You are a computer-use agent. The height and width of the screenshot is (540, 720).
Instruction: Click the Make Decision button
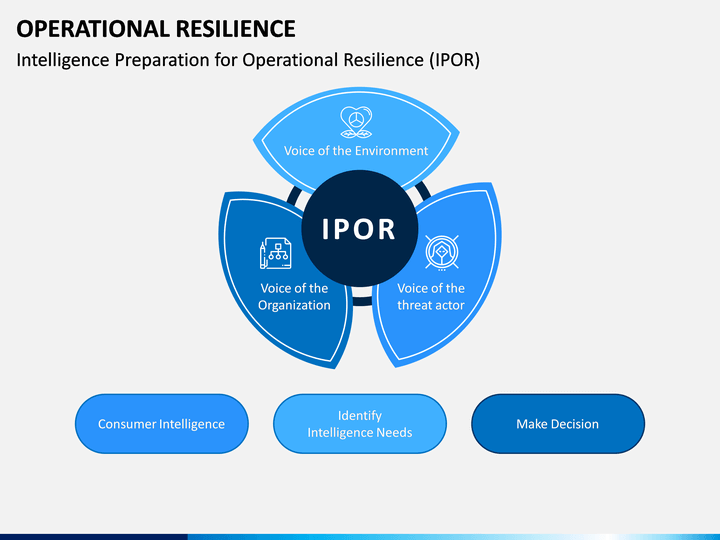(x=558, y=424)
